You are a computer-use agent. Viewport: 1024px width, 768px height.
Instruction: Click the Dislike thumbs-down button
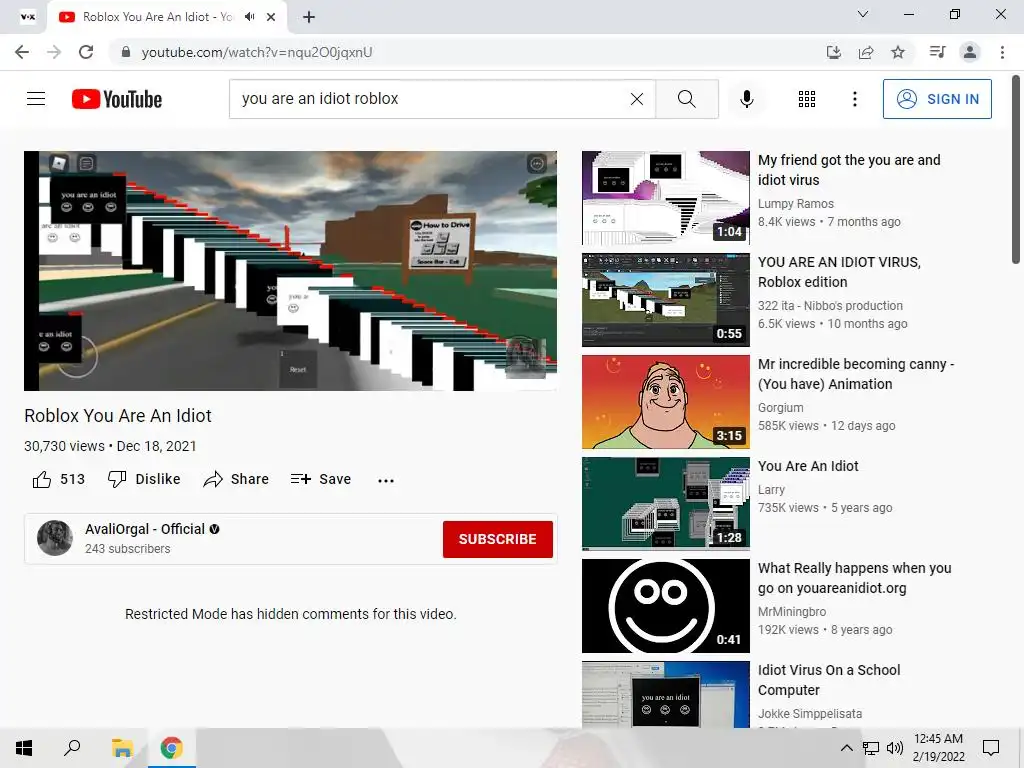pos(144,479)
